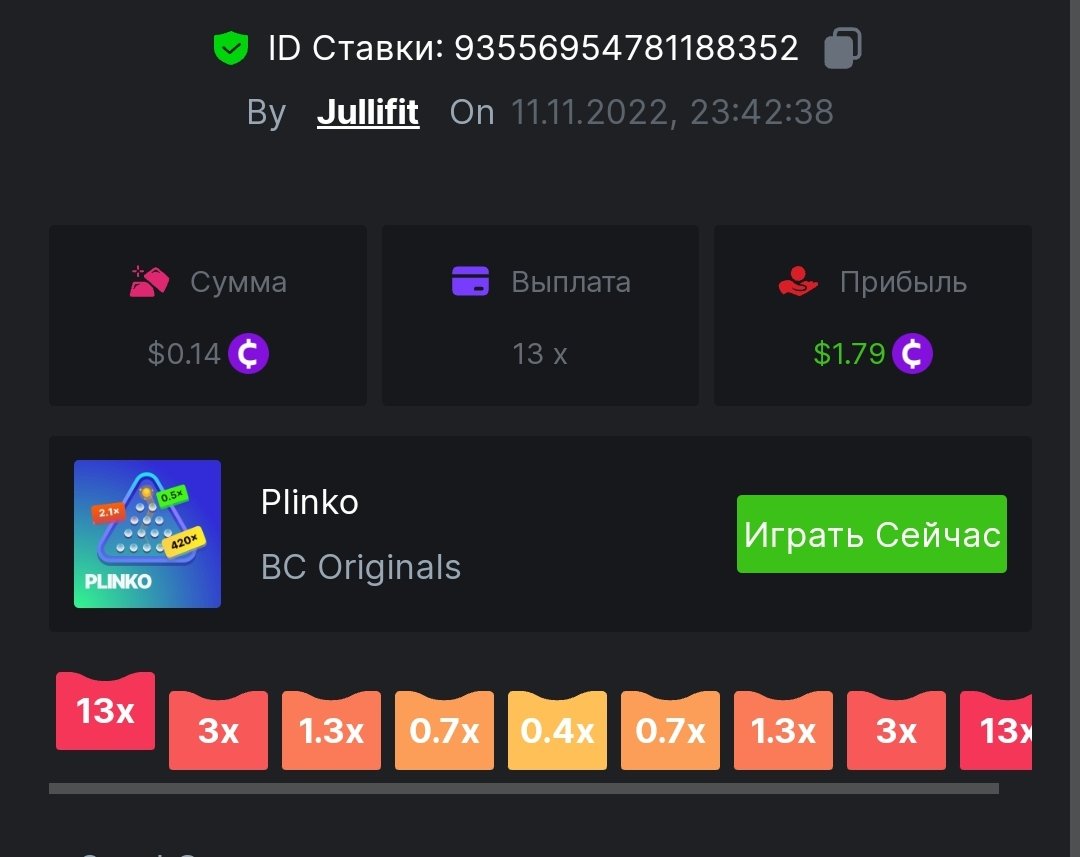Click the Plinko game title text
The height and width of the screenshot is (857, 1080).
[x=310, y=502]
